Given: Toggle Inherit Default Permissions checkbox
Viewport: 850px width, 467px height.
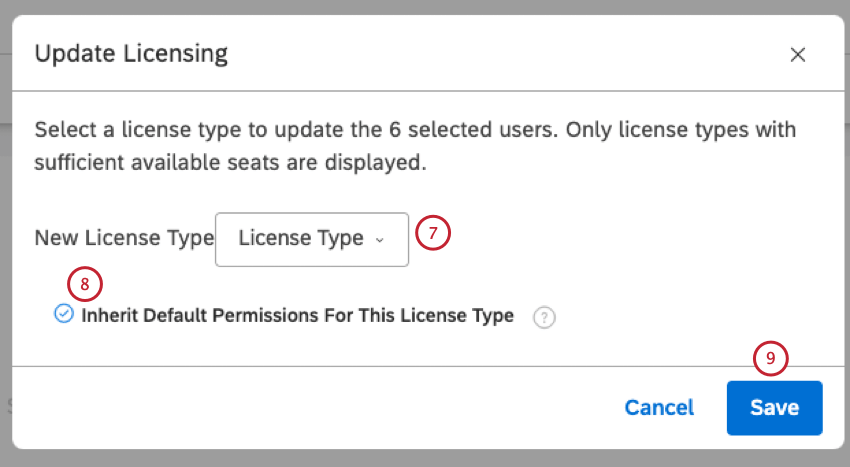Looking at the screenshot, I should pyautogui.click(x=64, y=315).
